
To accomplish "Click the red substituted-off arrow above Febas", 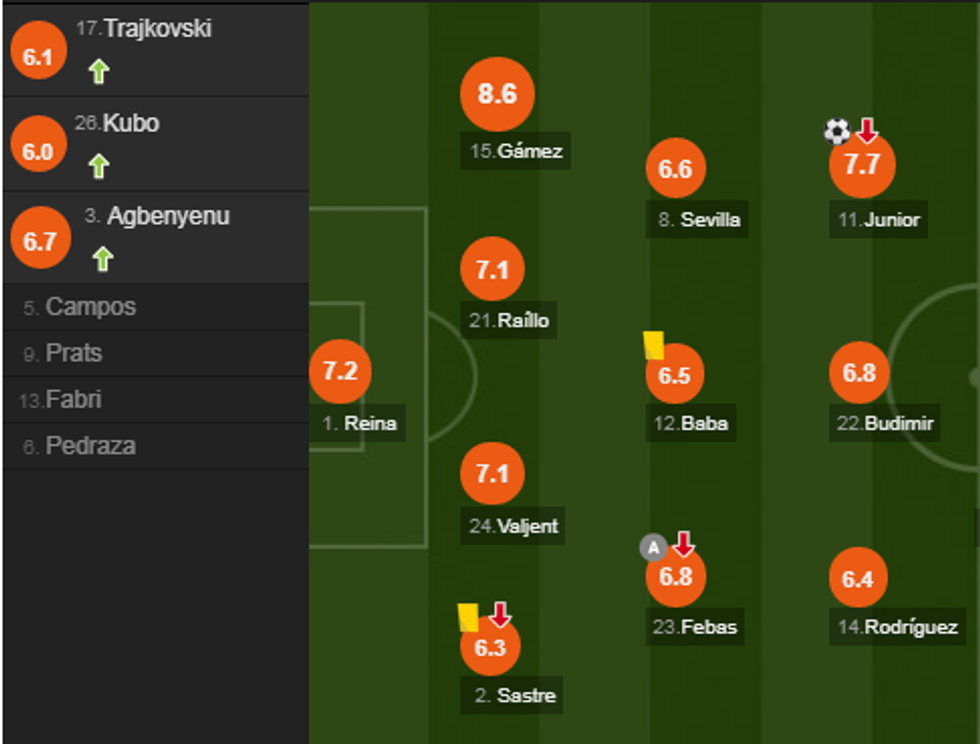I will (683, 545).
